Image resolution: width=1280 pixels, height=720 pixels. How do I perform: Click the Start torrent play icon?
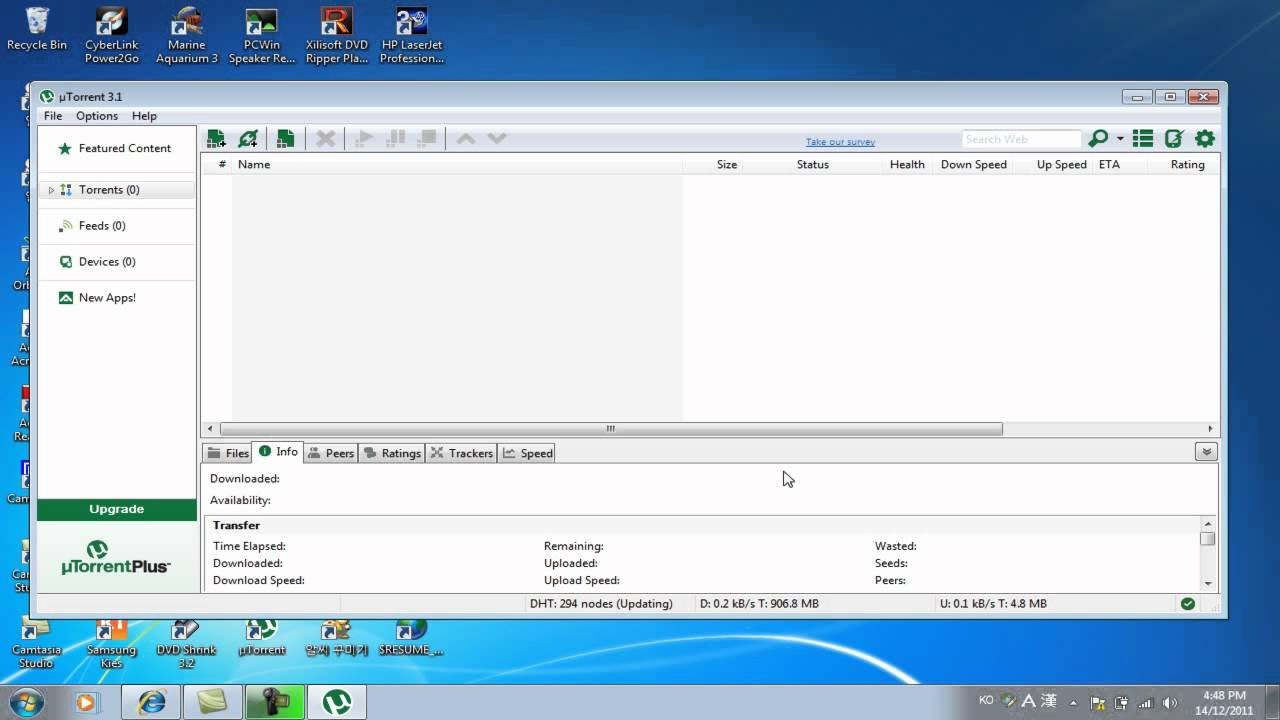(364, 139)
